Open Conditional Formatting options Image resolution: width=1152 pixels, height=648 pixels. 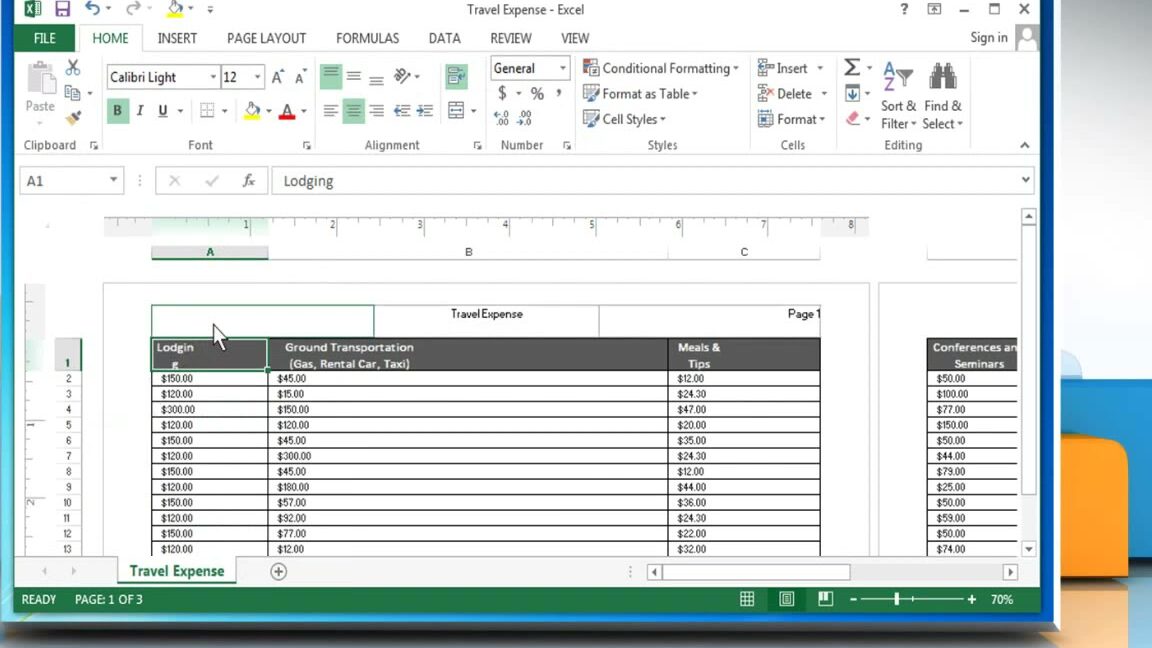click(660, 68)
